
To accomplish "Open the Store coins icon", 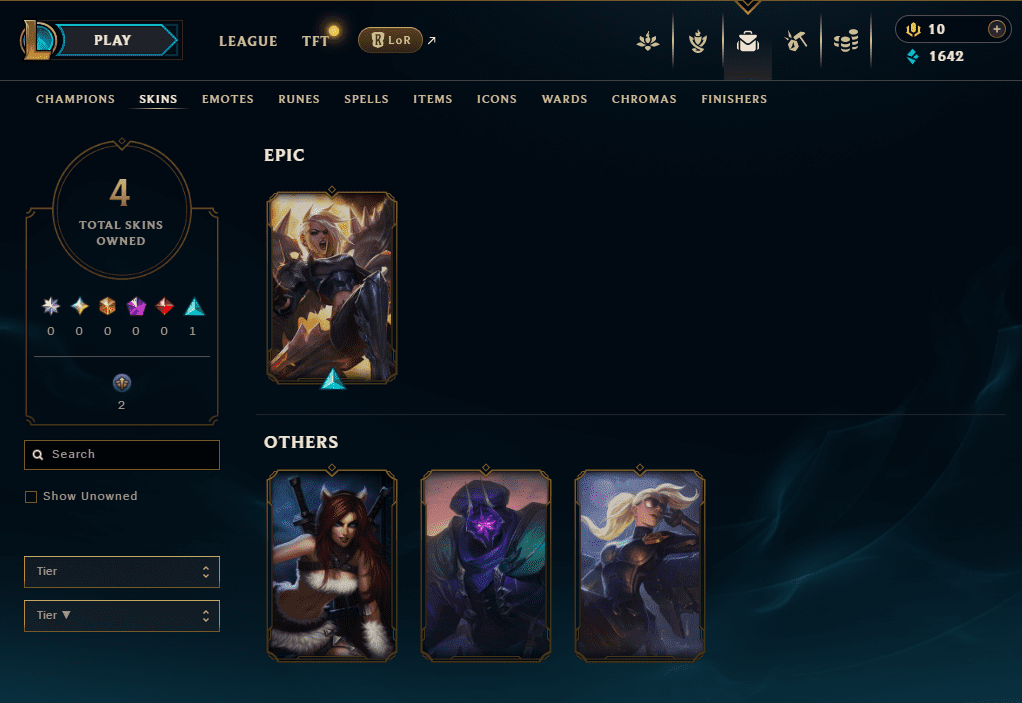I will 846,42.
